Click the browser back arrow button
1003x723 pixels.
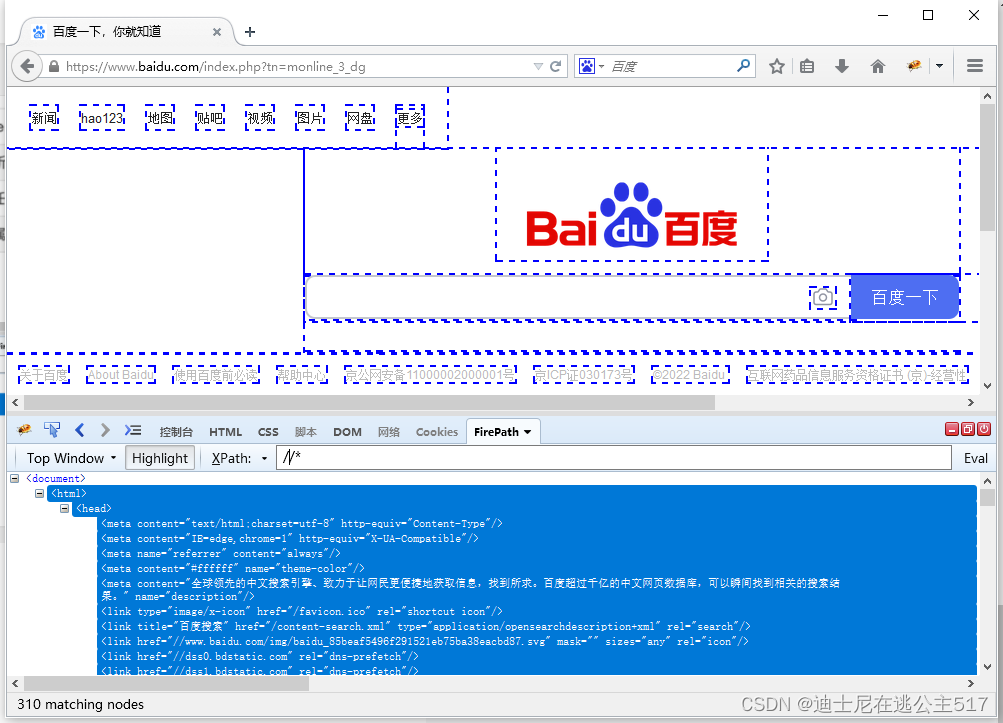pos(27,66)
